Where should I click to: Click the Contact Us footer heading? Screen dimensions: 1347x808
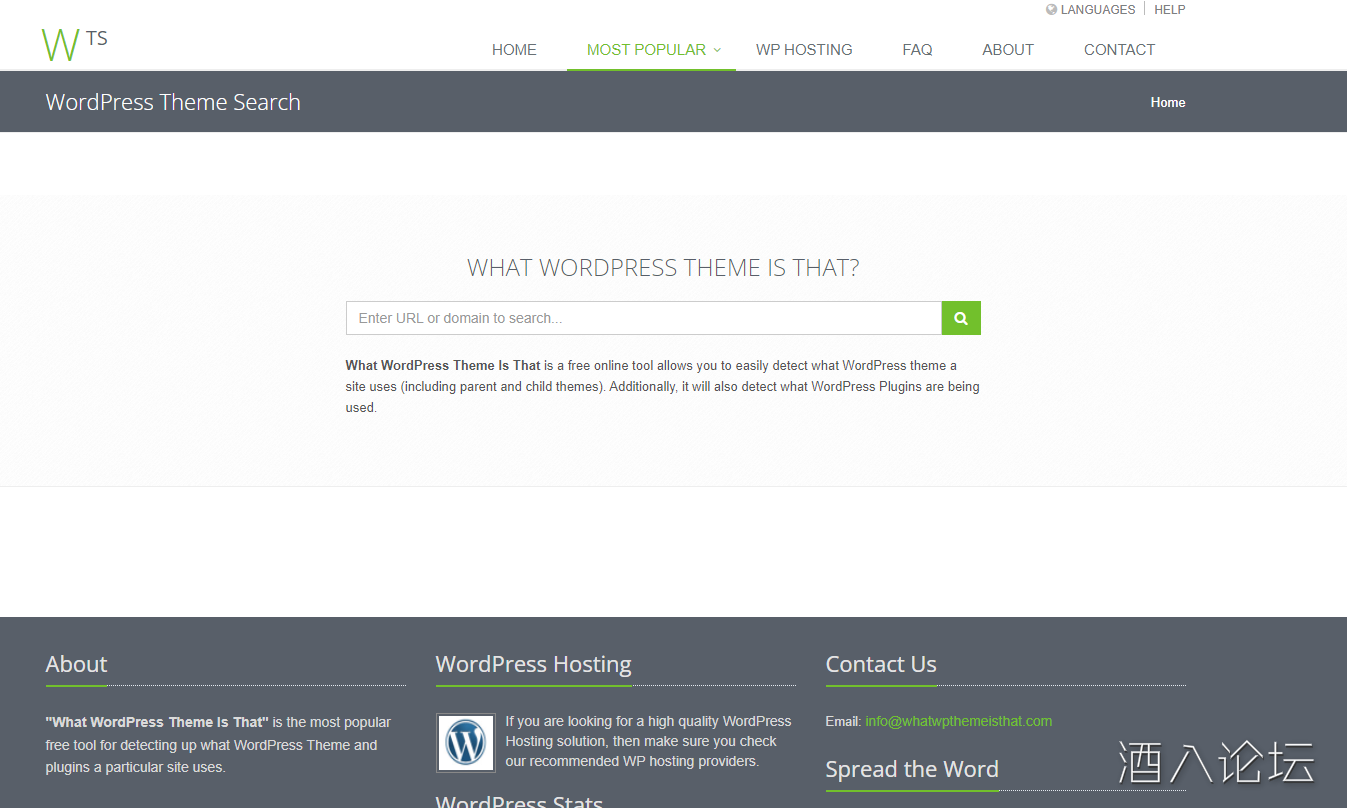coord(881,664)
